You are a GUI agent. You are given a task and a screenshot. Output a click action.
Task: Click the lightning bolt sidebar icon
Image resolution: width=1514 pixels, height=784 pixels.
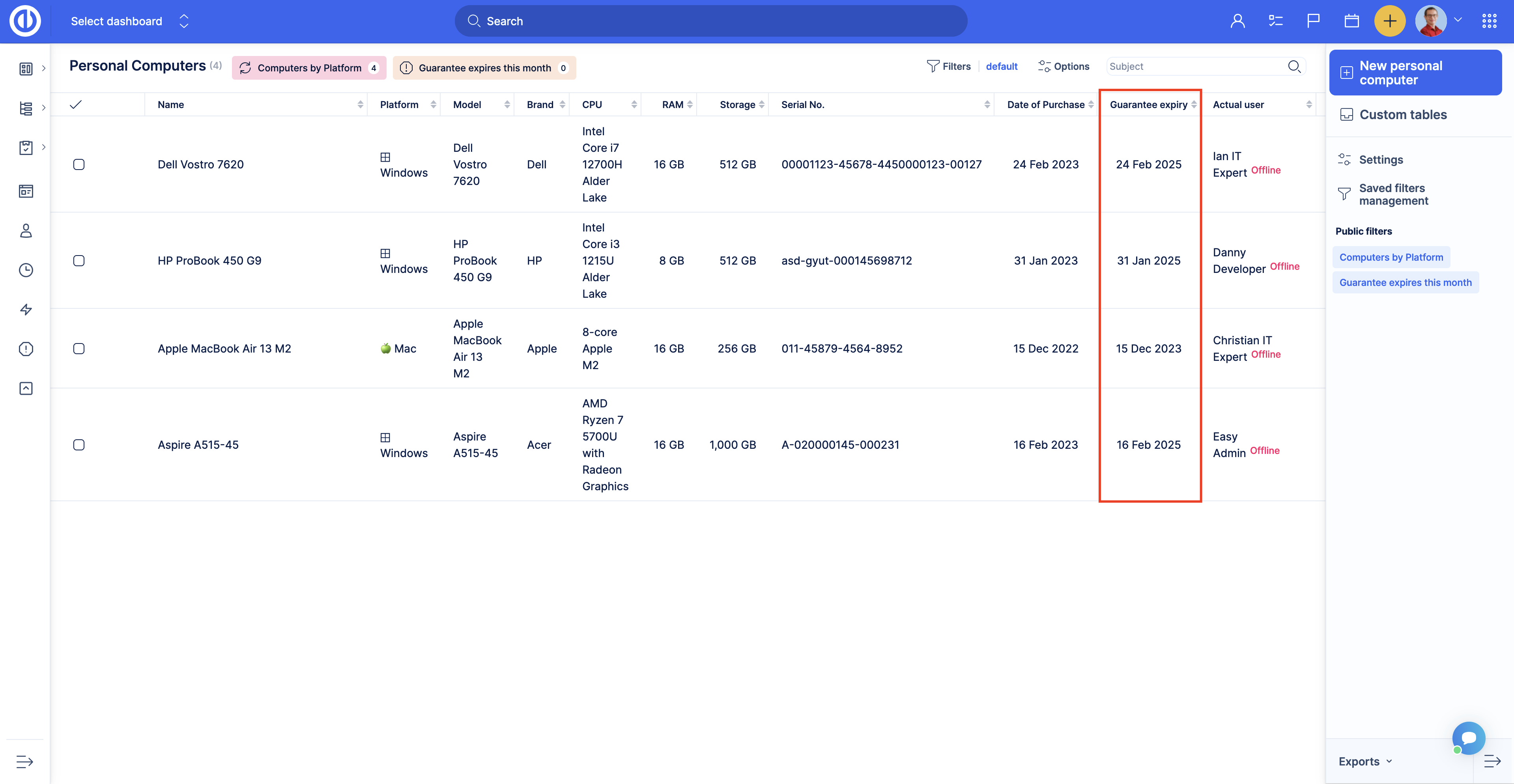(x=26, y=310)
